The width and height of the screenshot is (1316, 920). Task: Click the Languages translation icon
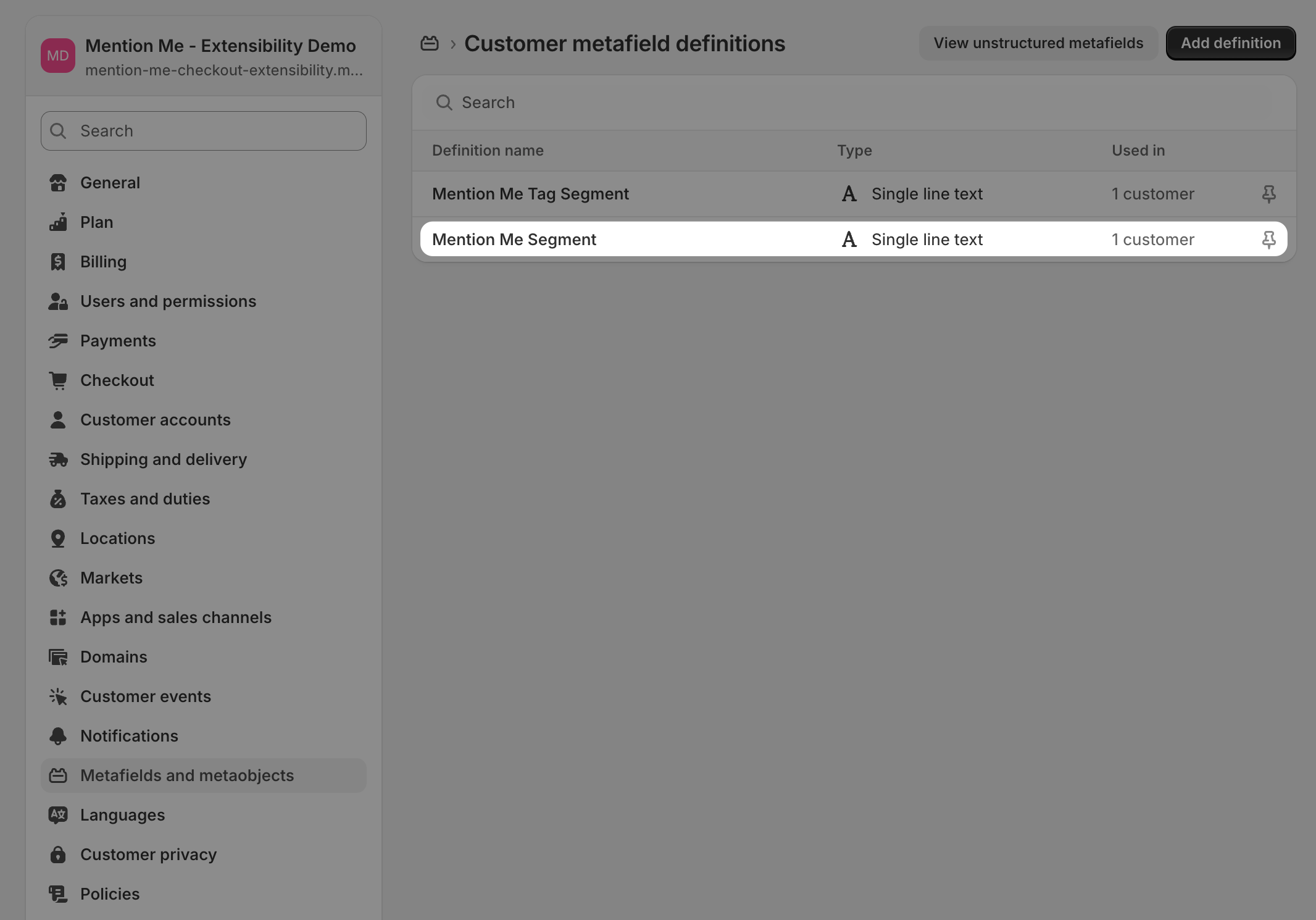tap(59, 815)
